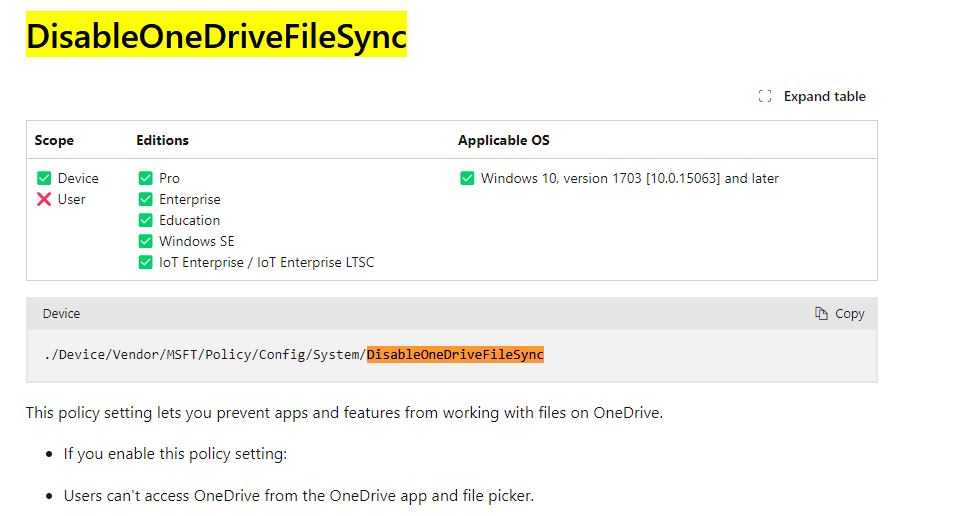Click the Expand table button label
Image resolution: width=957 pixels, height=516 pixels.
(x=825, y=96)
